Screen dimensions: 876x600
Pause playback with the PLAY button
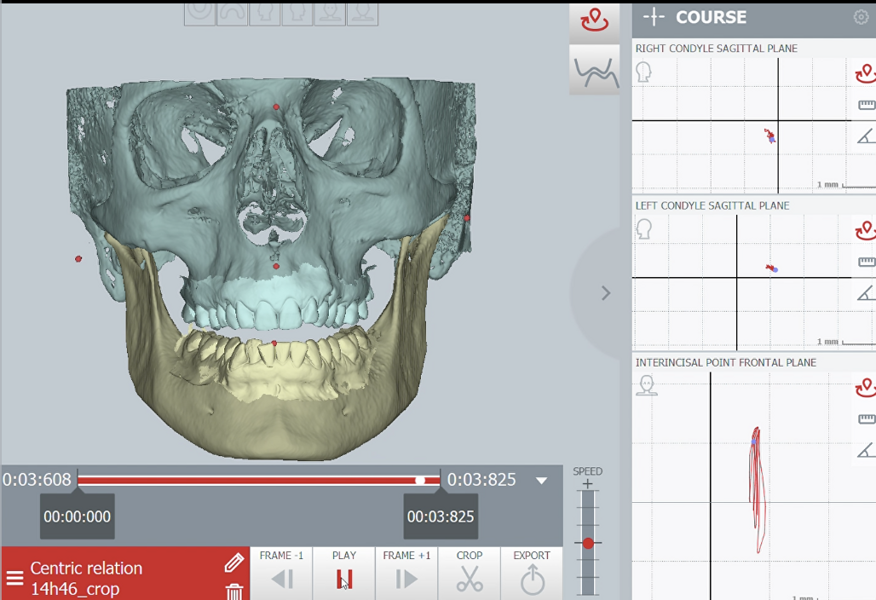(x=344, y=578)
